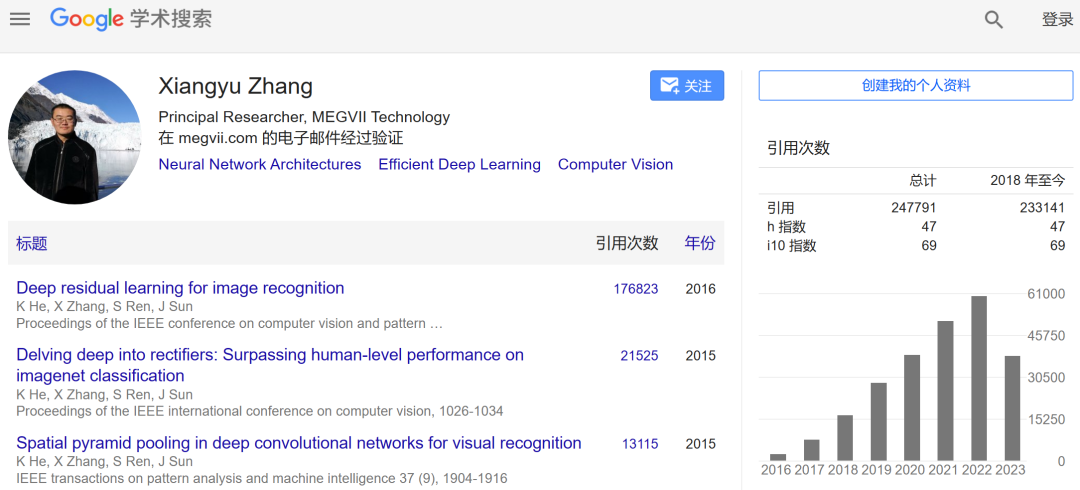Viewport: 1080px width, 490px height.
Task: Click the 总计 column header
Action: click(x=923, y=181)
